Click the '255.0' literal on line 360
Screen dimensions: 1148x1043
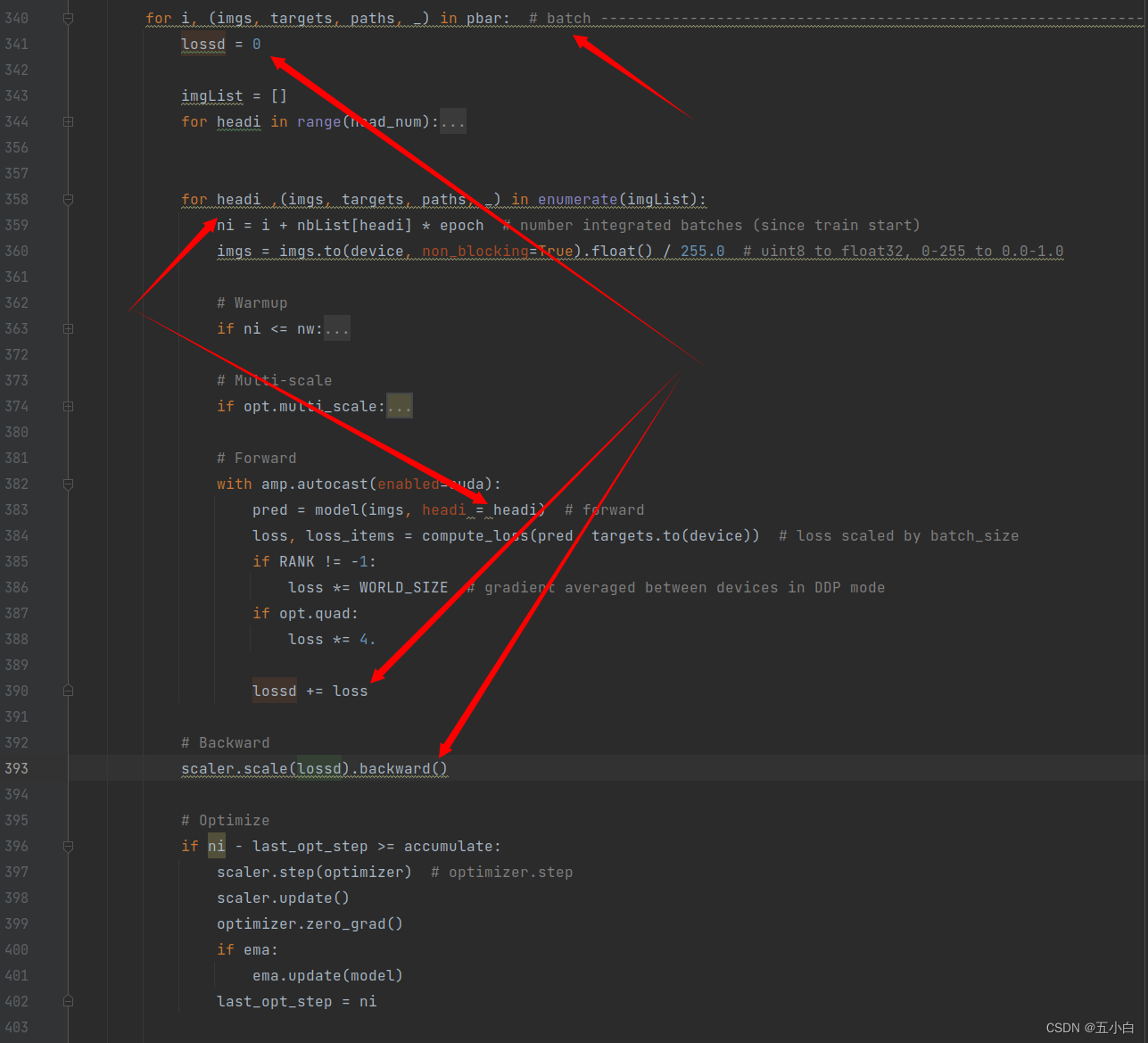pos(703,251)
